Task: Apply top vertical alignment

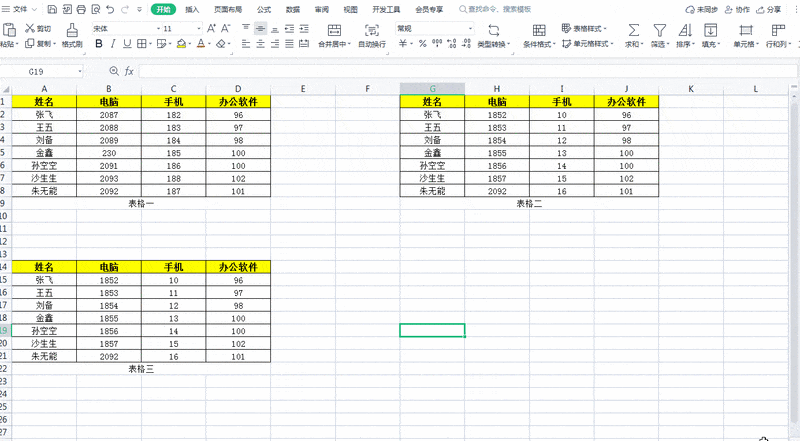Action: click(246, 29)
